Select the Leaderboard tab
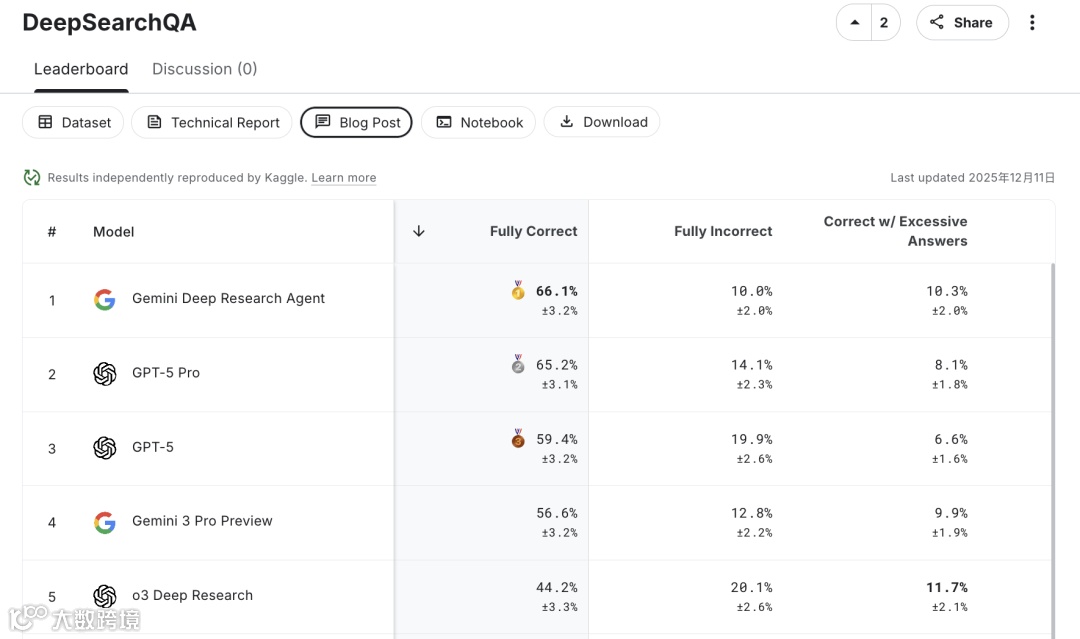 coord(81,69)
